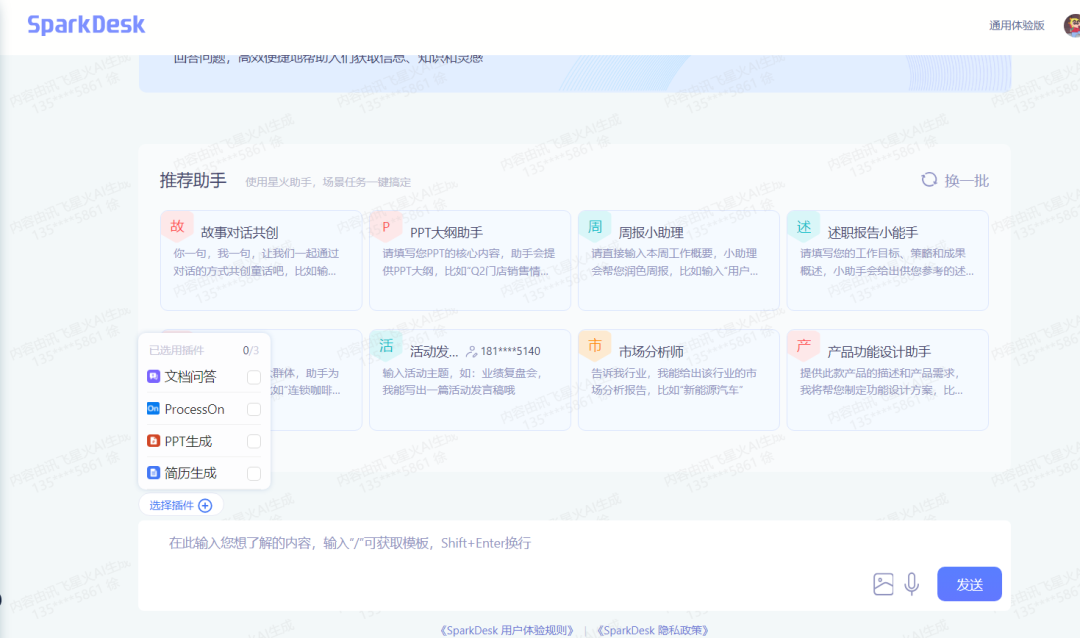This screenshot has height=638, width=1080.
Task: Open SparkDesk 隐私政策 link
Action: click(x=652, y=630)
